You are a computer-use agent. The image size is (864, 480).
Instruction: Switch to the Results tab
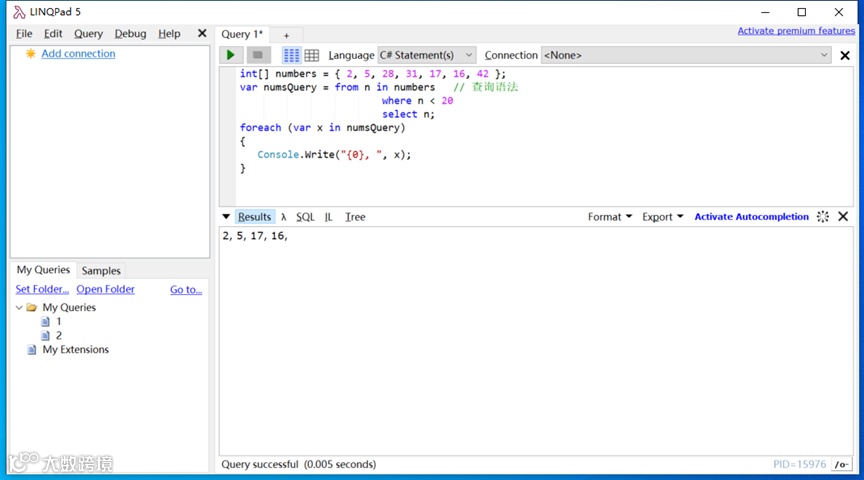(x=255, y=217)
